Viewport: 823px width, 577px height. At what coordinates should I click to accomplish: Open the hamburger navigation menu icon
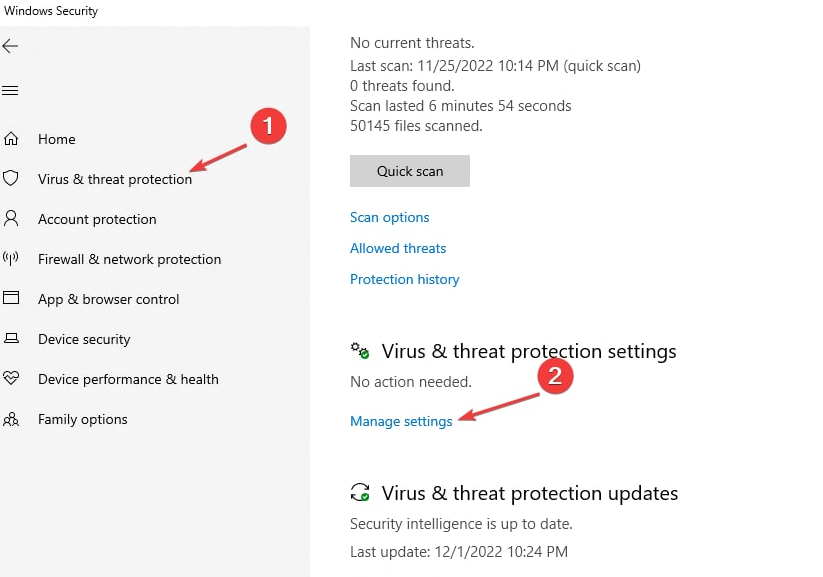point(10,91)
